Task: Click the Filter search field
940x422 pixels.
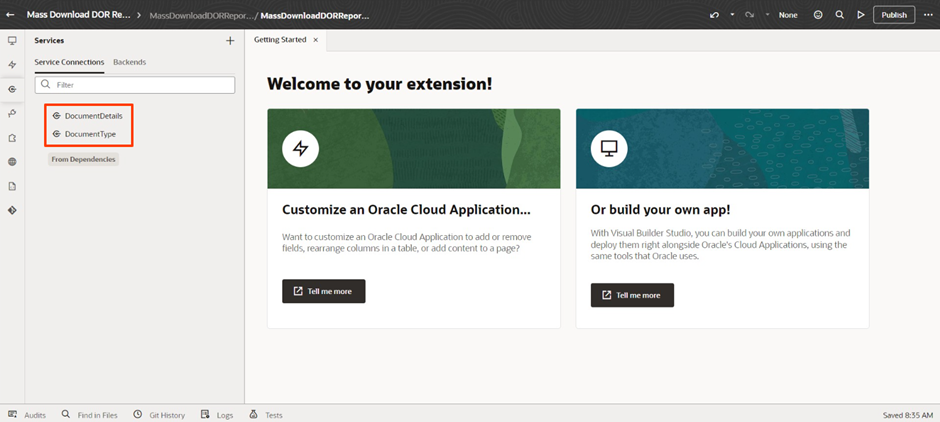Action: coord(135,85)
